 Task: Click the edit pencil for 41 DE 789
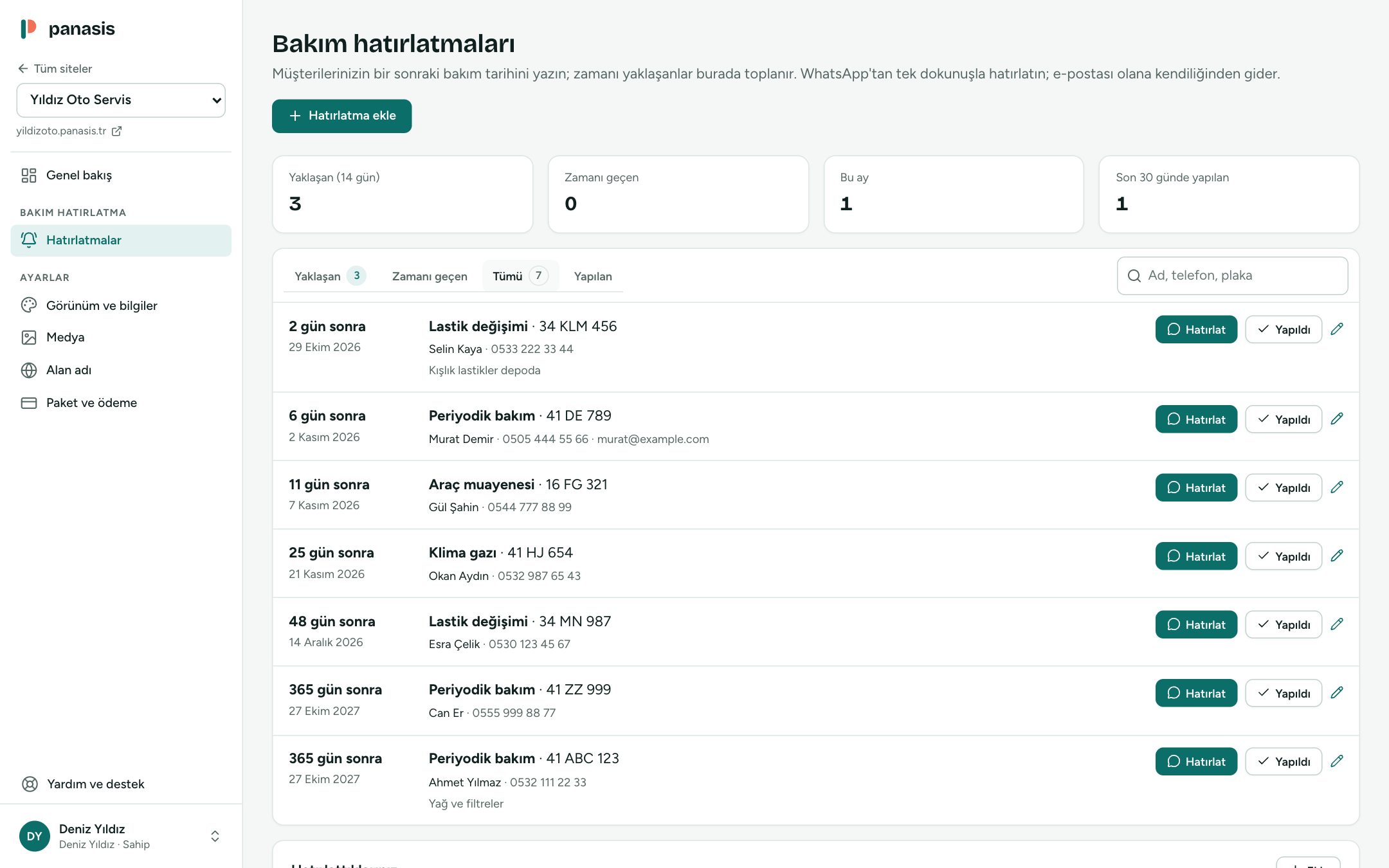1337,419
